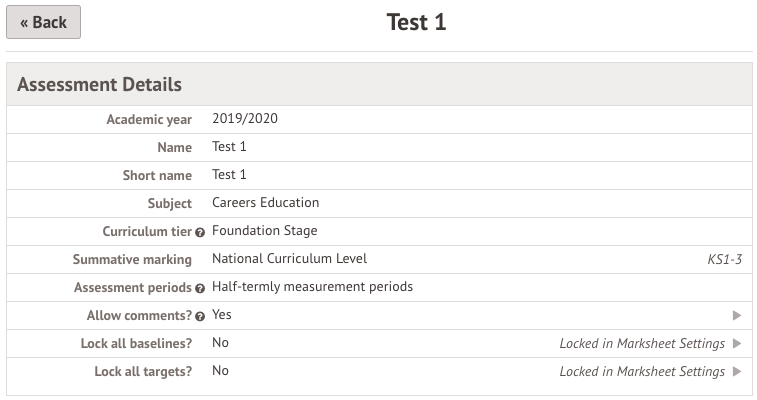This screenshot has height=400, width=757.
Task: Select the Academic year 2019/2020 value
Action: 245,118
